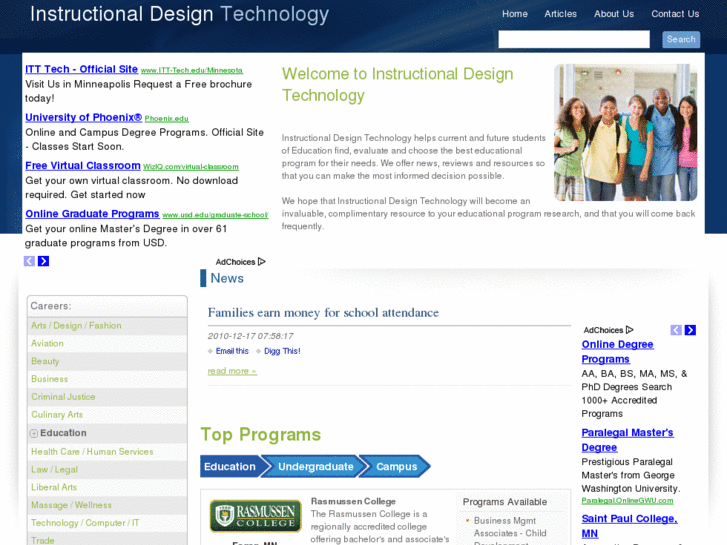Screen dimensions: 727x545
Task: Open the Articles menu item
Action: (x=561, y=14)
